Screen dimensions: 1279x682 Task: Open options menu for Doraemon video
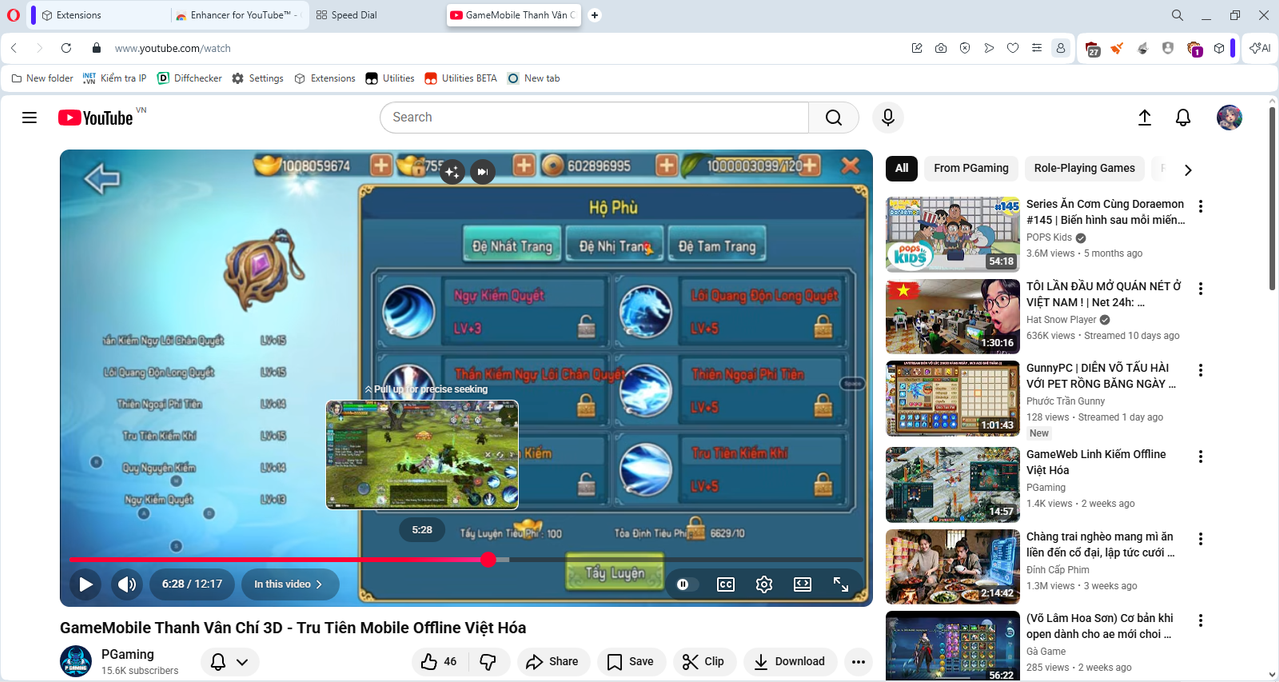point(1201,207)
